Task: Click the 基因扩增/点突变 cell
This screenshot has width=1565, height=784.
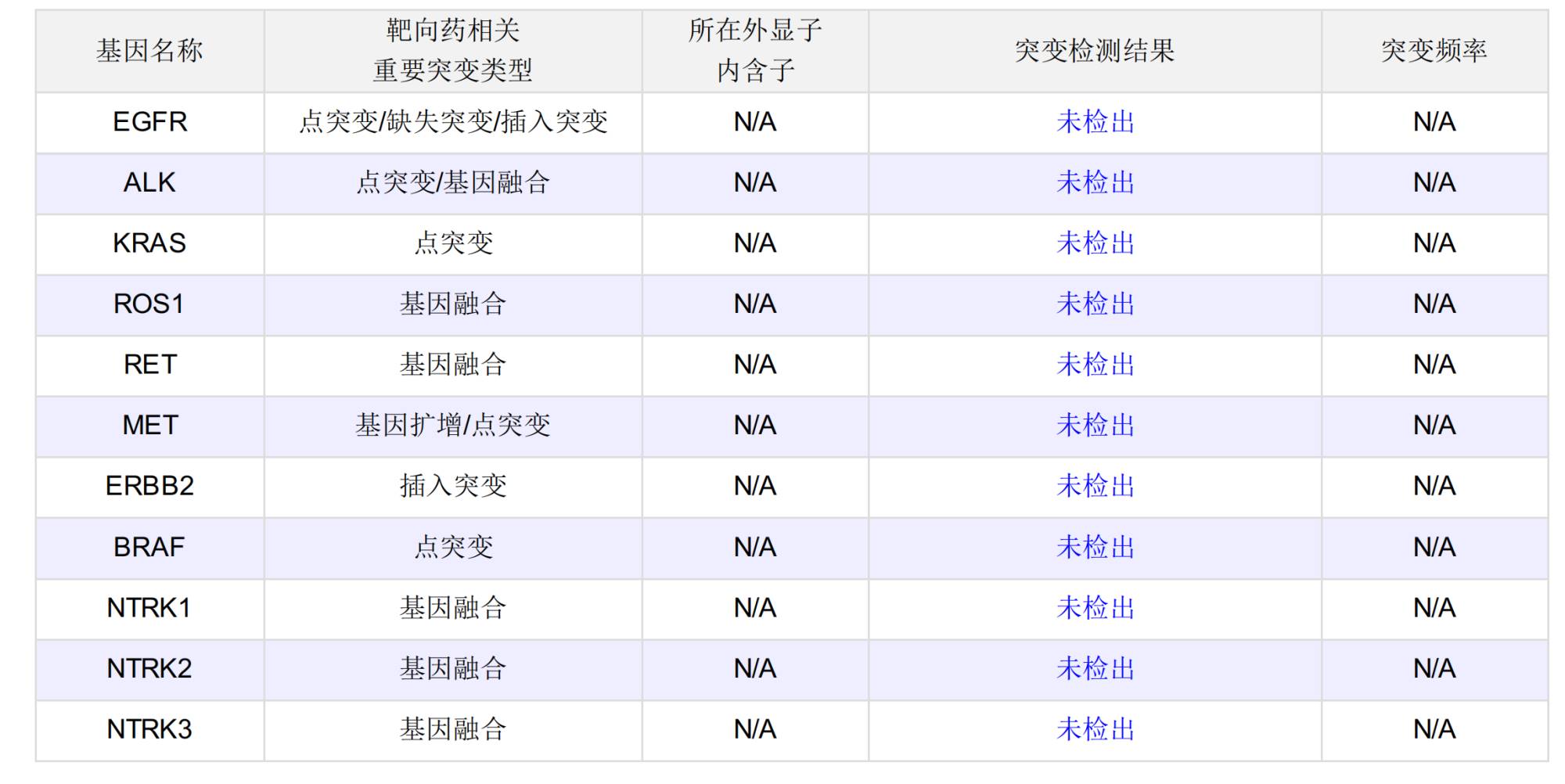Action: coord(453,426)
